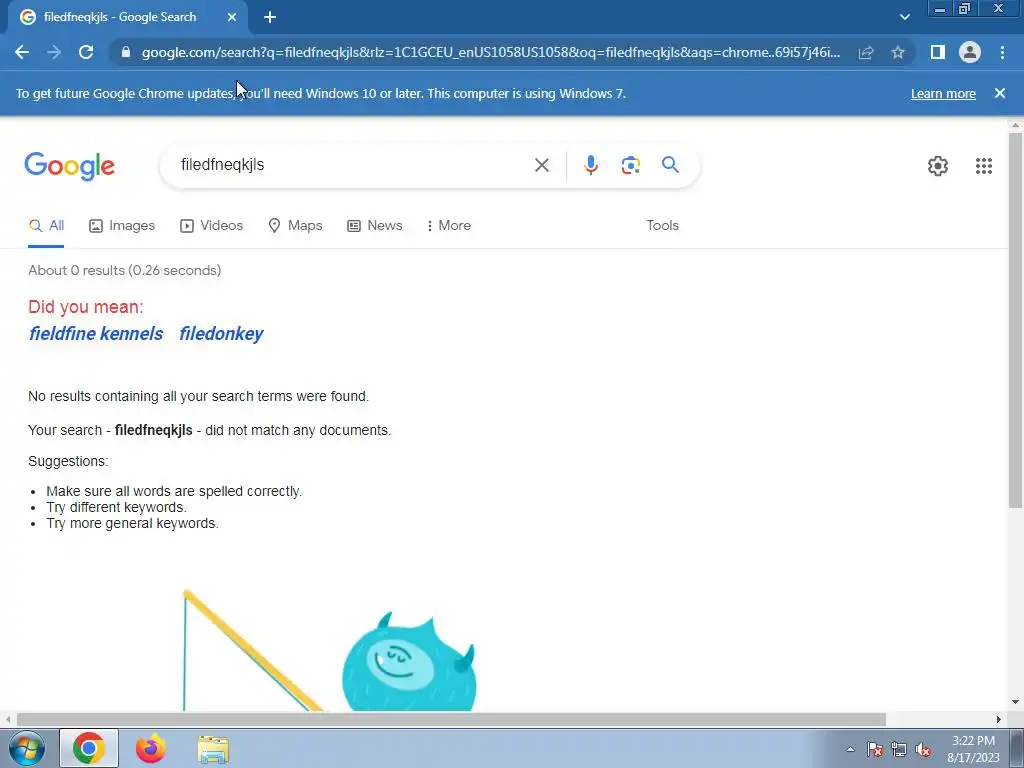This screenshot has width=1024, height=768.
Task: Open Chrome's three-dot menu
Action: (x=1002, y=52)
